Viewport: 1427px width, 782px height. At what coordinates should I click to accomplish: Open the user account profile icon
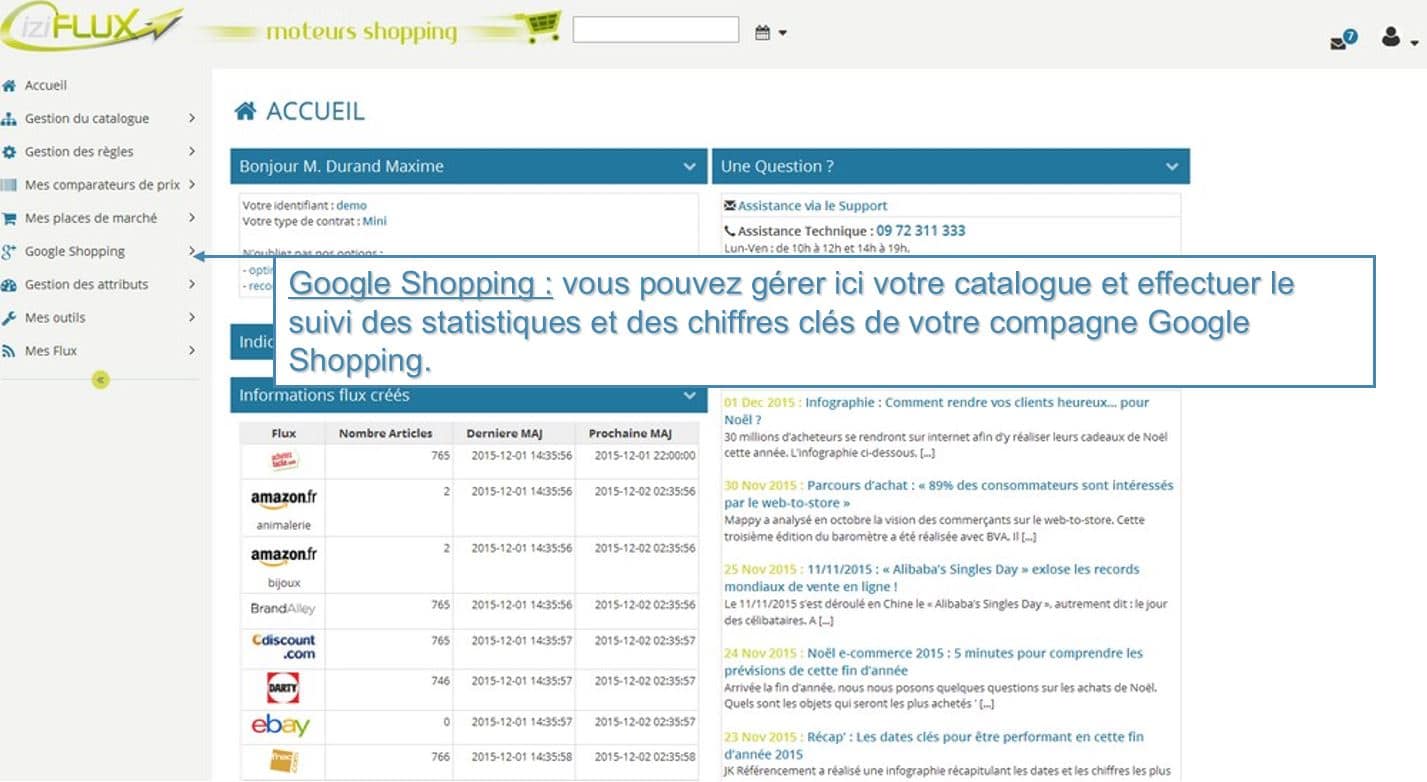[1390, 37]
